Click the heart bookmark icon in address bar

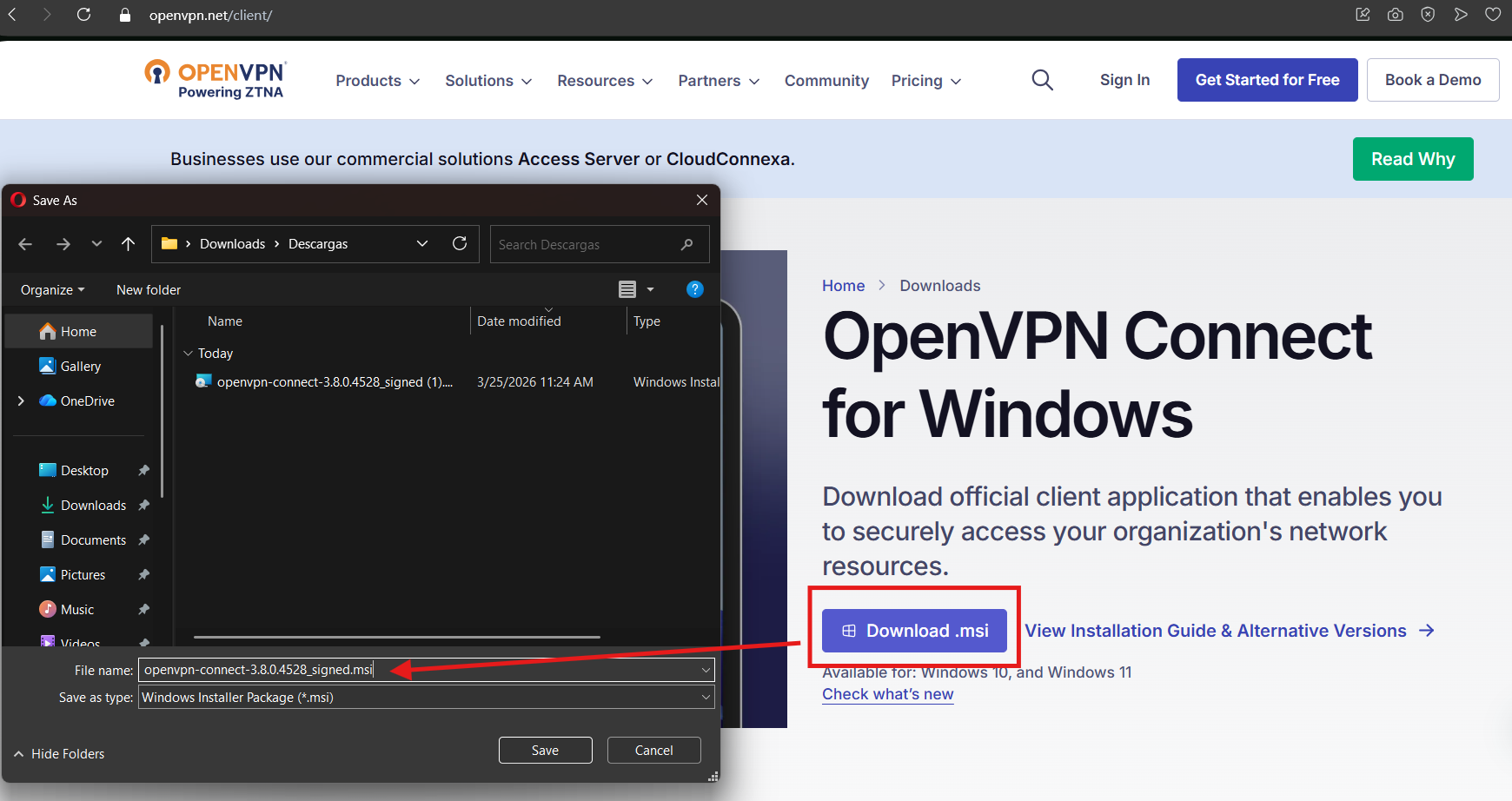[1493, 15]
